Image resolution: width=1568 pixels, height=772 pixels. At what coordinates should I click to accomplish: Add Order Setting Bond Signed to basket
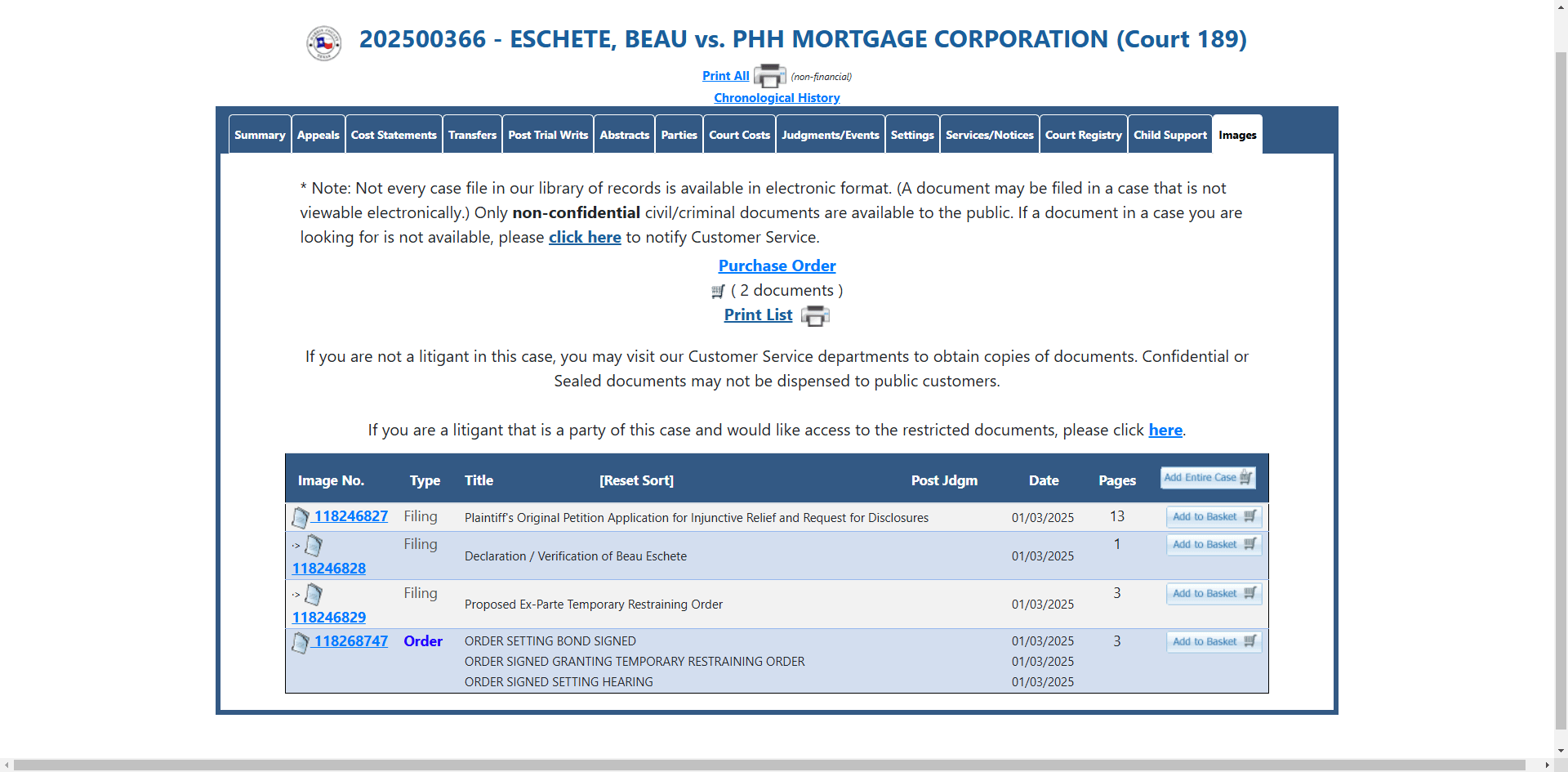click(x=1214, y=641)
